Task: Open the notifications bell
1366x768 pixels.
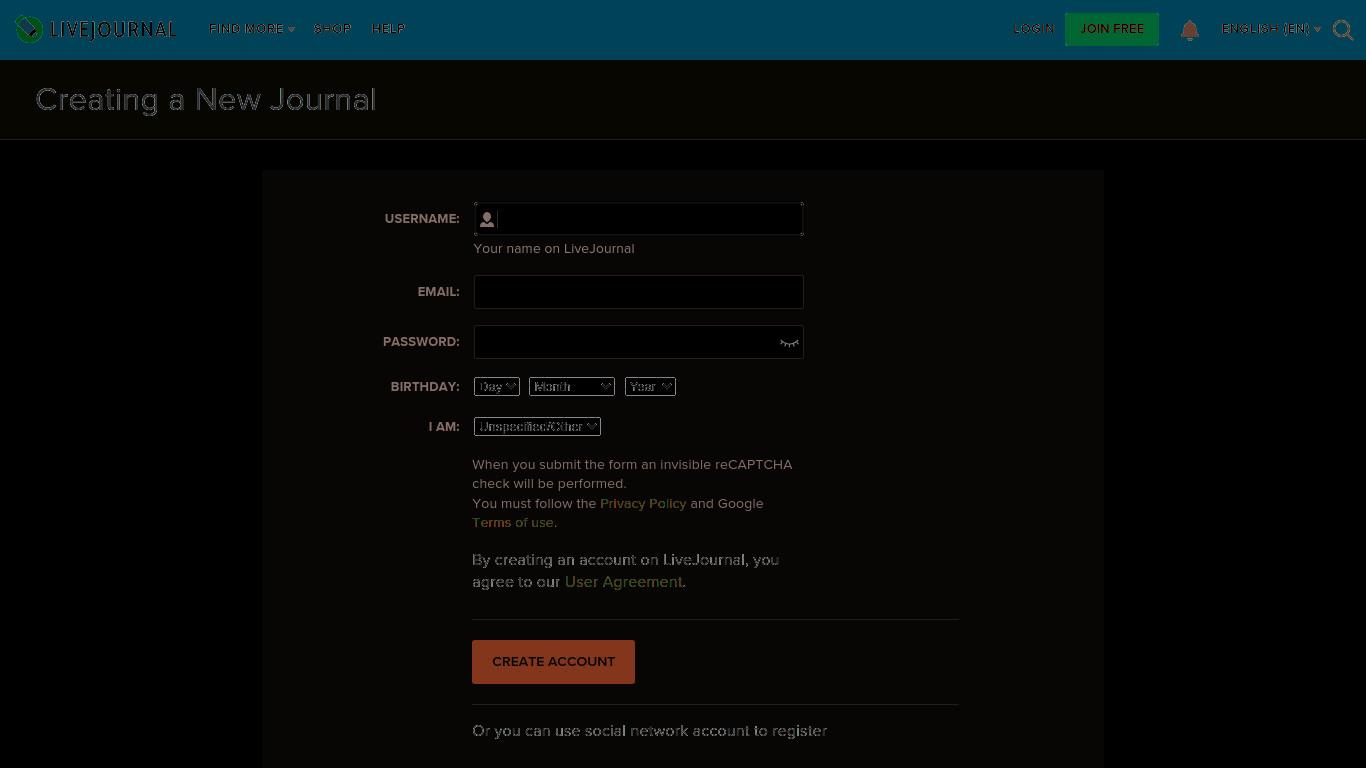Action: click(x=1190, y=30)
